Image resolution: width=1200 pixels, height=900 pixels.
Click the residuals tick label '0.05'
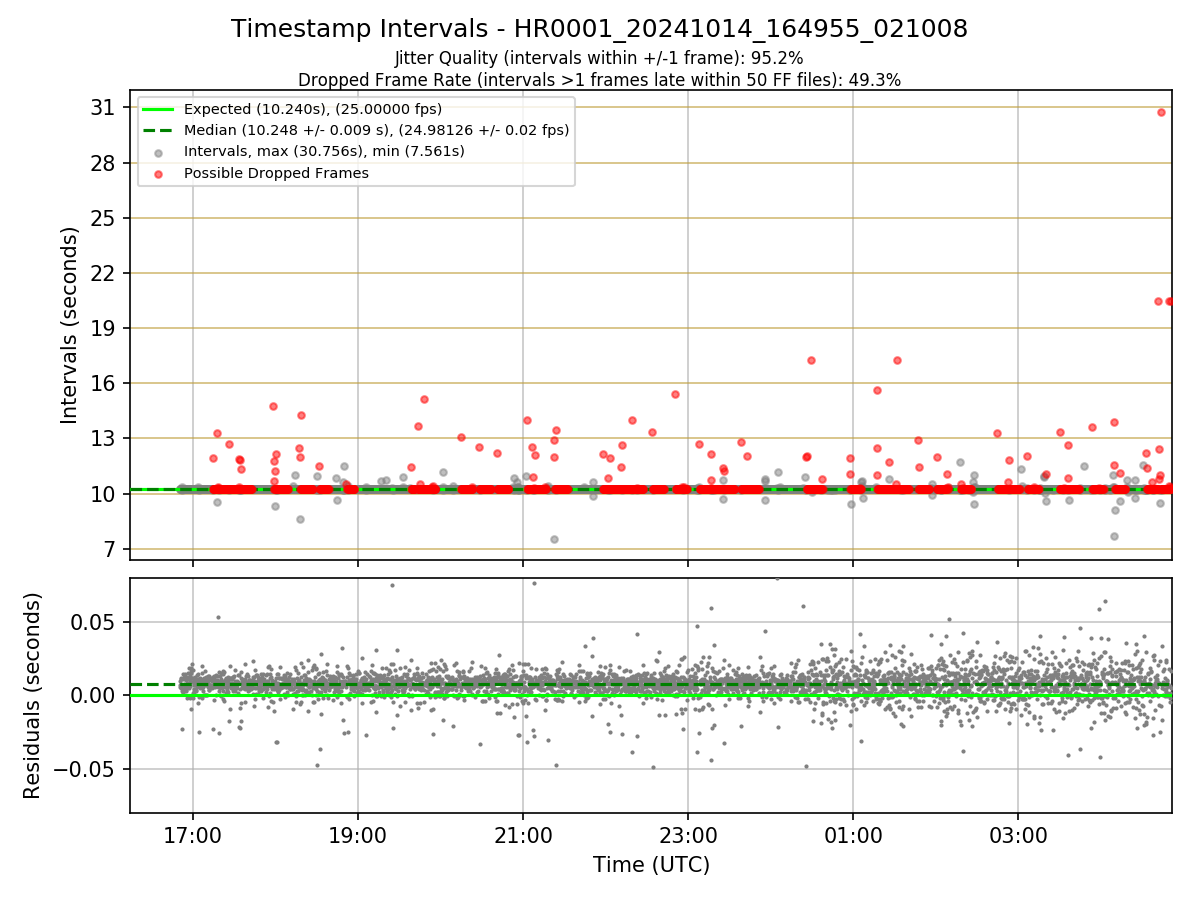95,622
